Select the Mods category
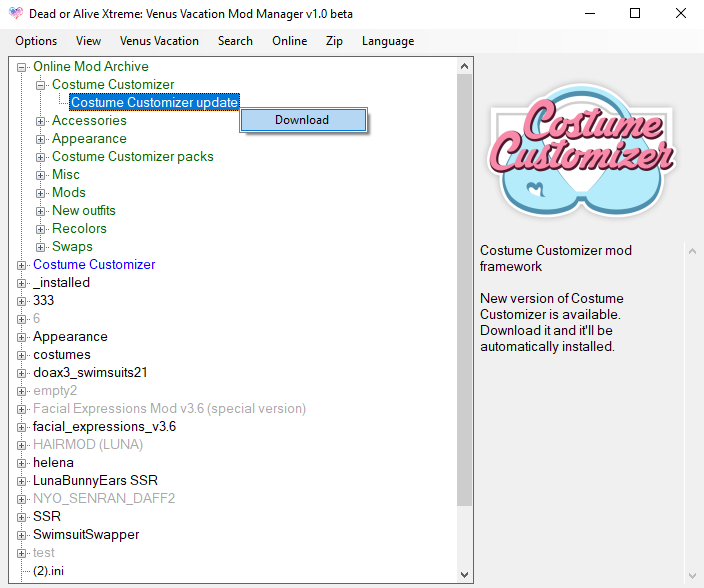704x588 pixels. tap(69, 192)
